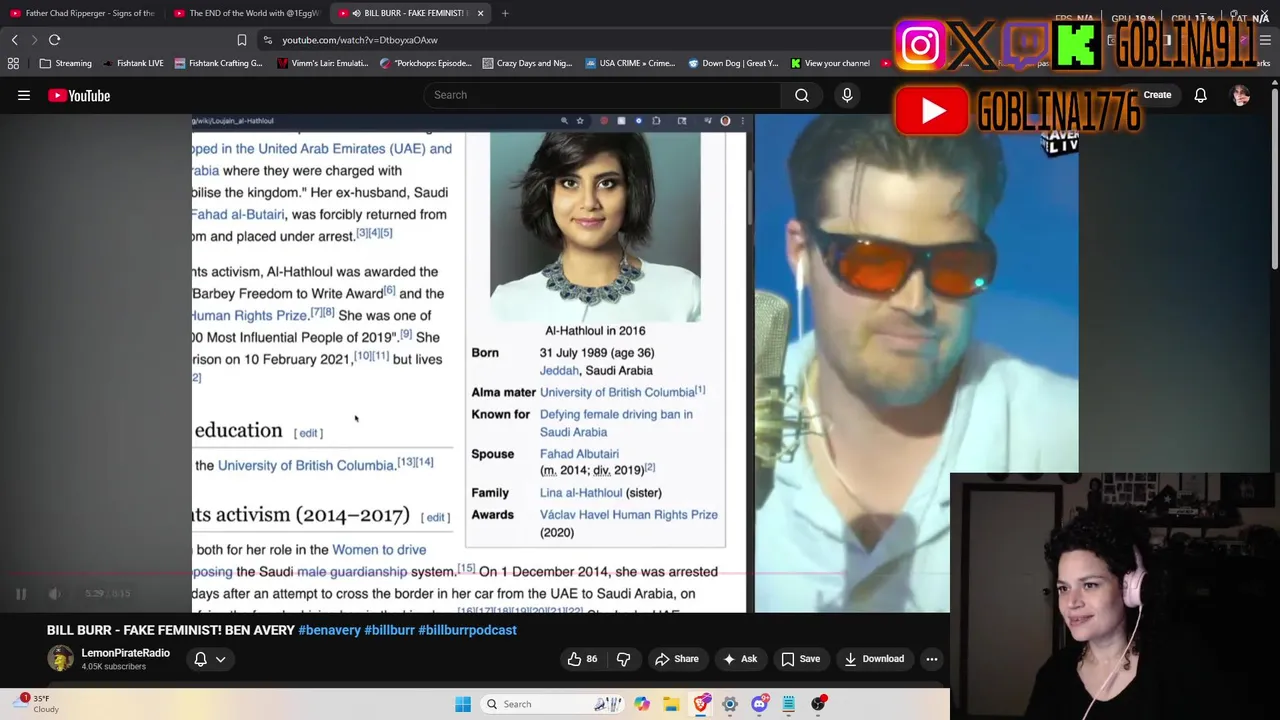Start voice search with the microphone icon
The height and width of the screenshot is (720, 1280).
pos(847,95)
